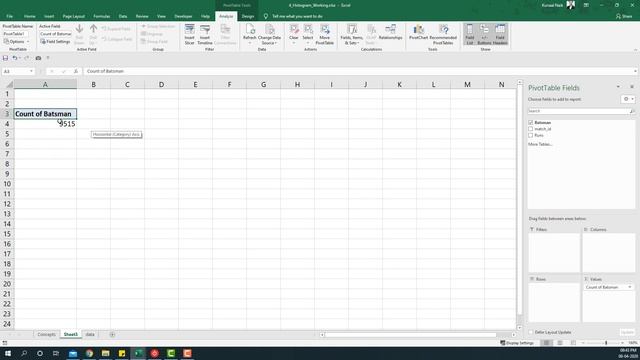Viewport: 640px width, 360px height.
Task: Undo using the quick access toolbar
Action: [x=14, y=58]
